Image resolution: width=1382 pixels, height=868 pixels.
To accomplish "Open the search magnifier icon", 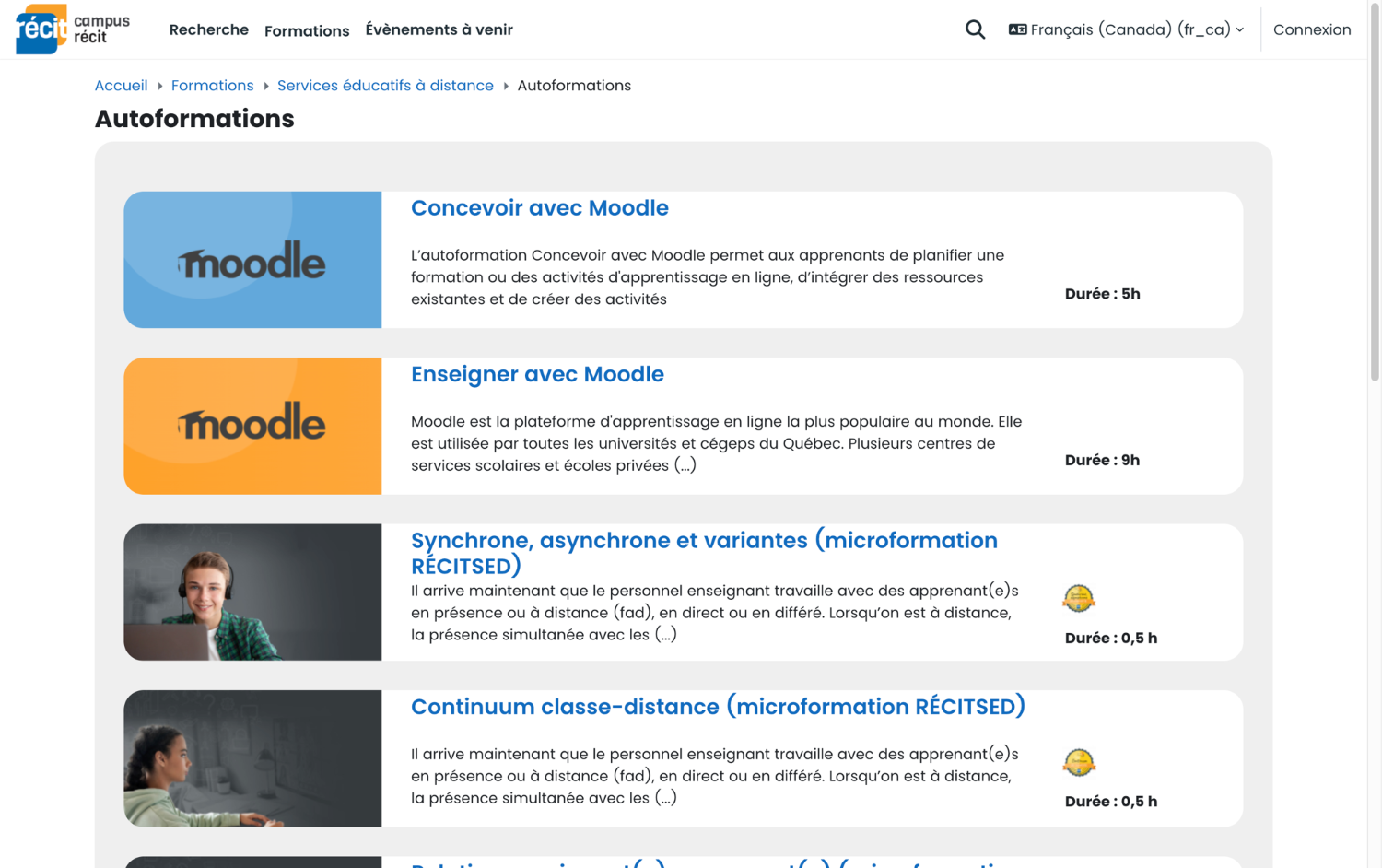I will [x=975, y=29].
